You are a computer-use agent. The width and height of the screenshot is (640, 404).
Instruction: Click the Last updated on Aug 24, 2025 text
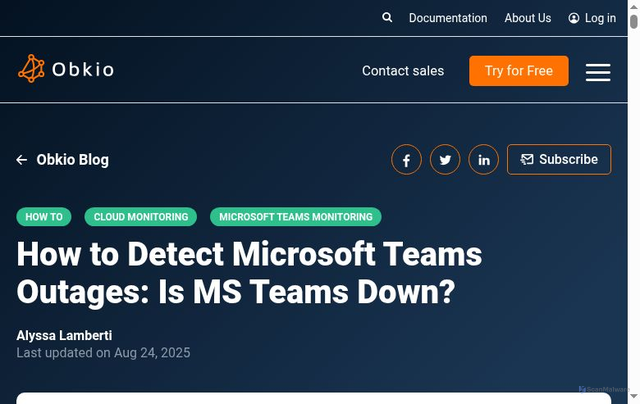pyautogui.click(x=103, y=353)
